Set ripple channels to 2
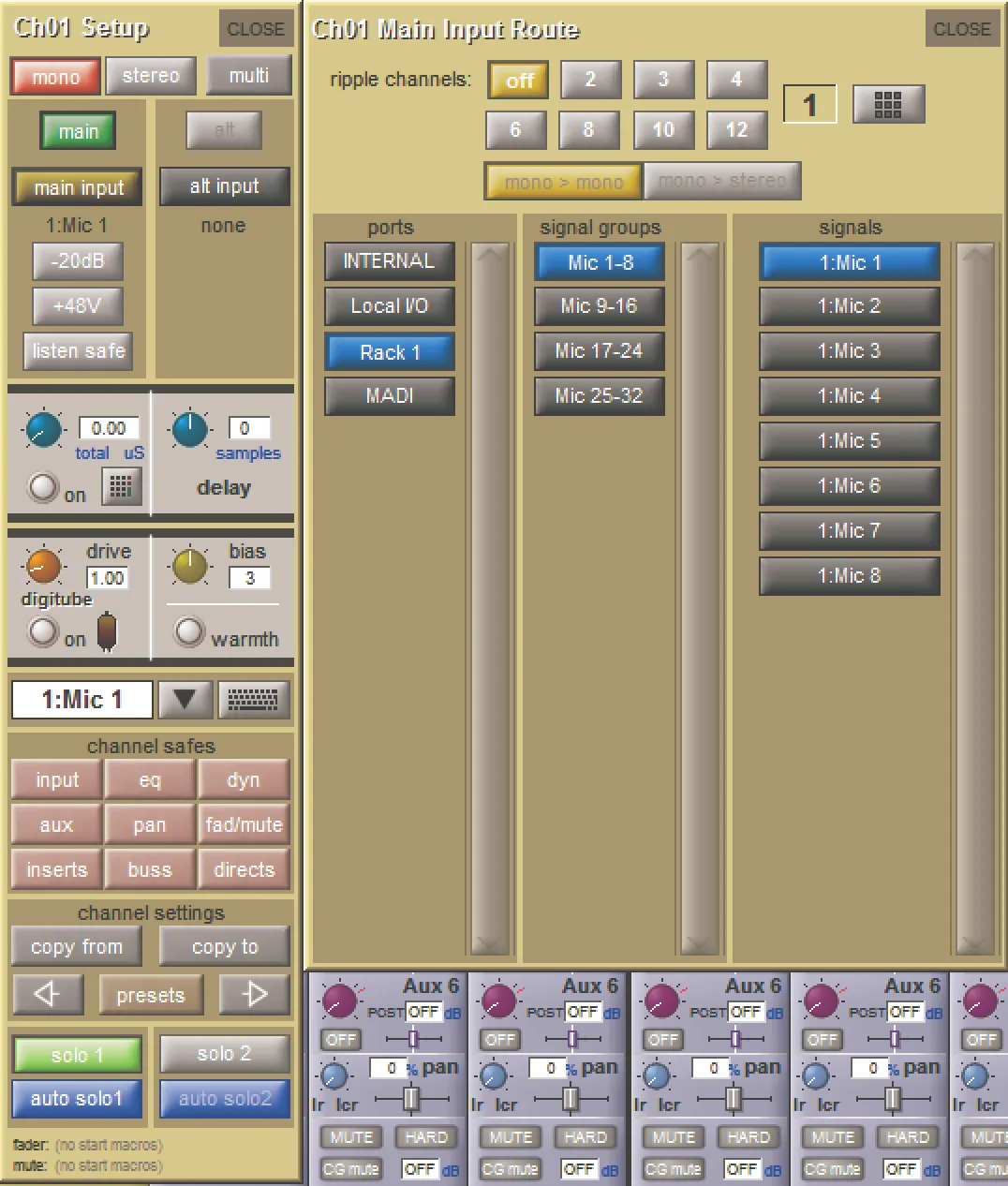The width and height of the screenshot is (1008, 1186). [590, 80]
